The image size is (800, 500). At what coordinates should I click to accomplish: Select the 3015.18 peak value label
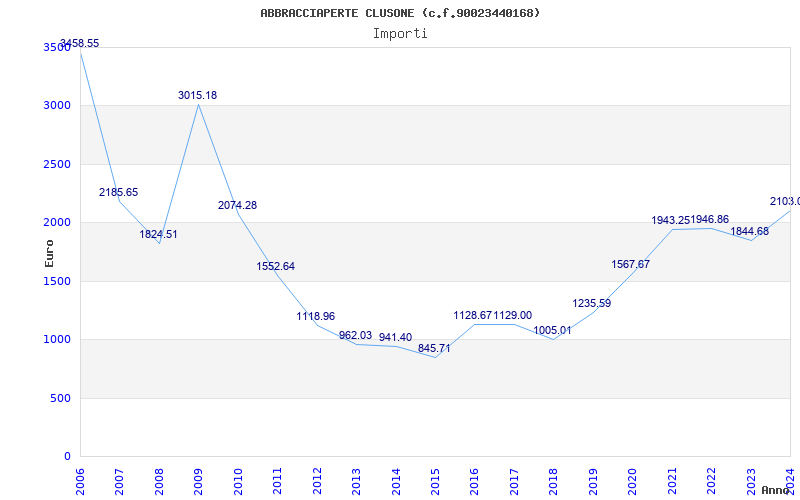tap(197, 95)
